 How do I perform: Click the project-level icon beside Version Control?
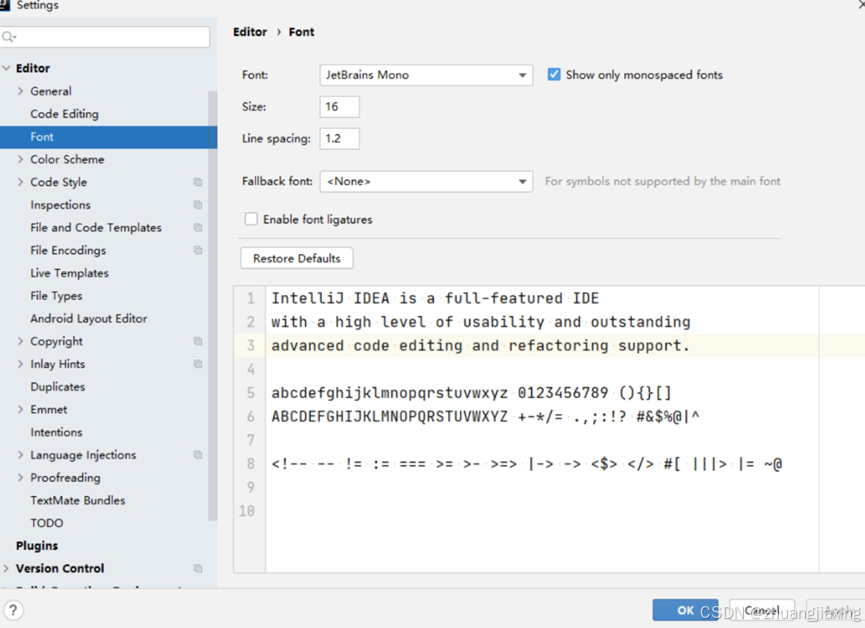pos(197,568)
